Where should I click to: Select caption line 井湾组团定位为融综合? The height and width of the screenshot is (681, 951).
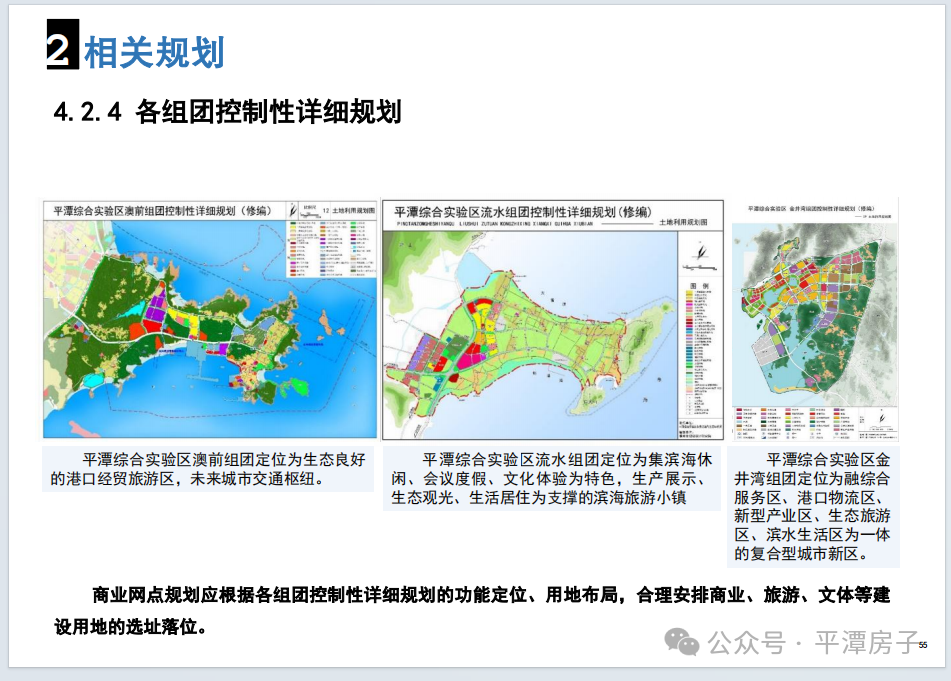(x=812, y=478)
